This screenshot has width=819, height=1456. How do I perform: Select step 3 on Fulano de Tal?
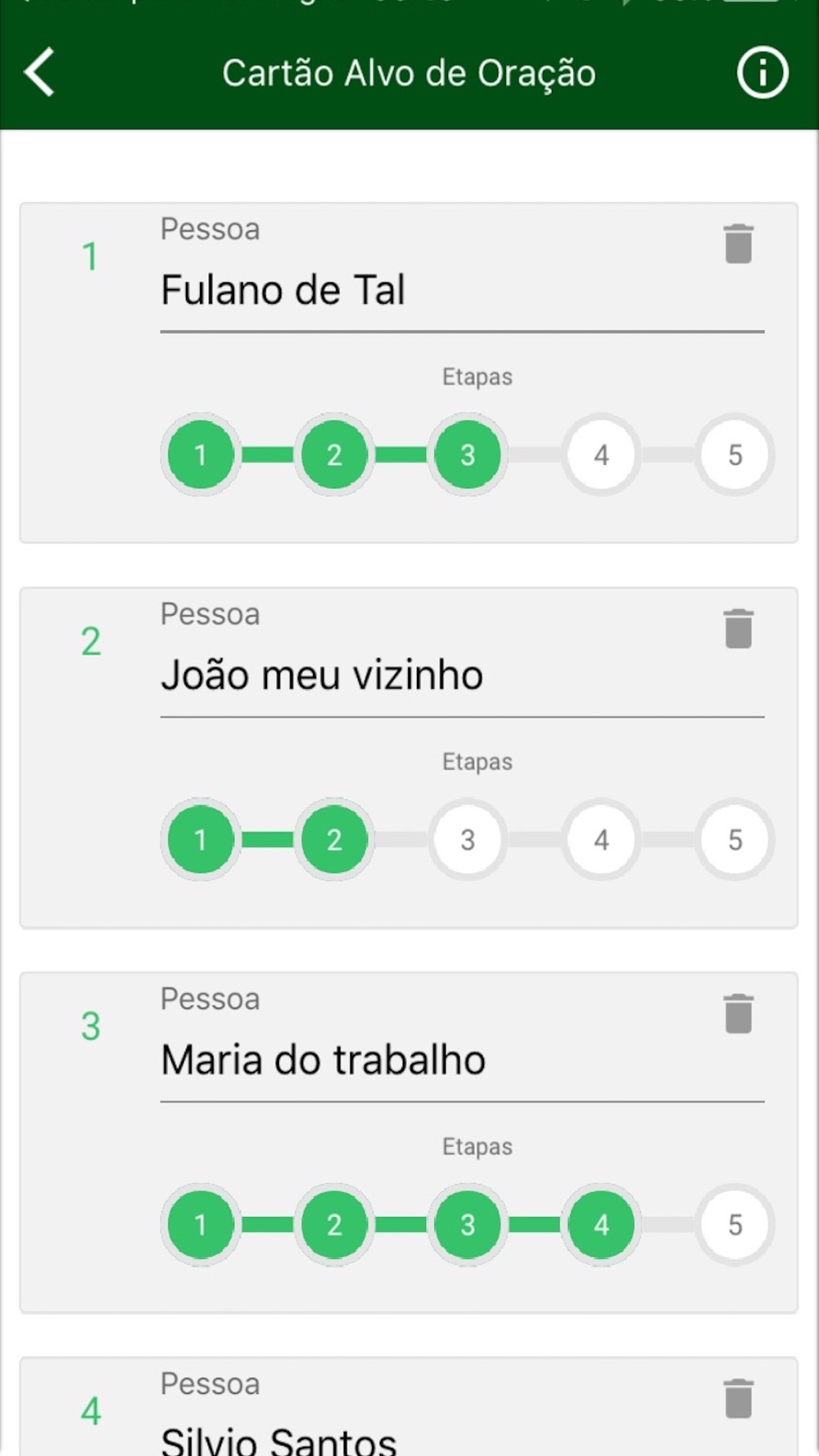[x=468, y=454]
